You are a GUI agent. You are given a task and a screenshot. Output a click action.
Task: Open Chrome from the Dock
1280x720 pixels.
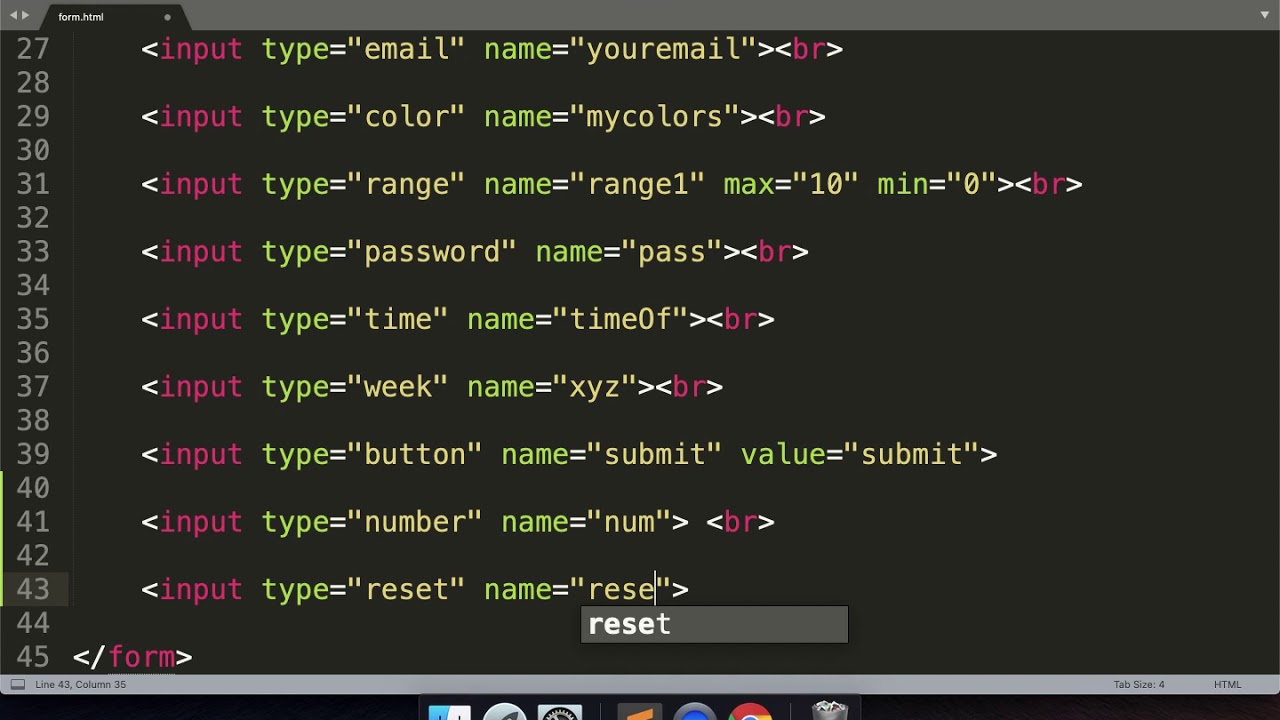pos(749,712)
